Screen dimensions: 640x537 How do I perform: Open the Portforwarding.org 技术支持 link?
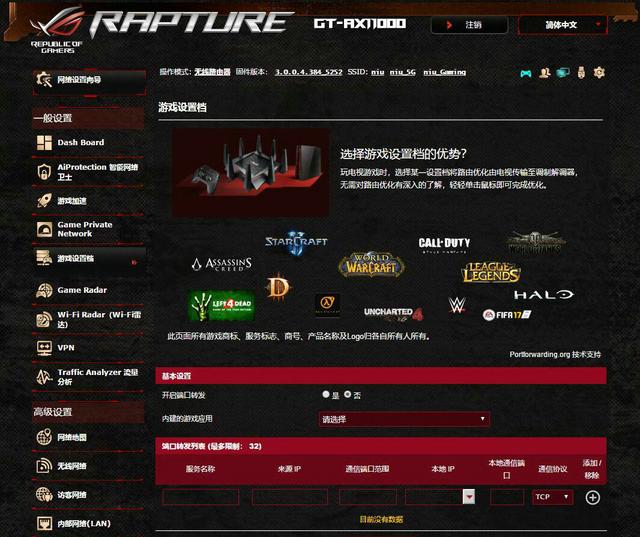click(555, 354)
